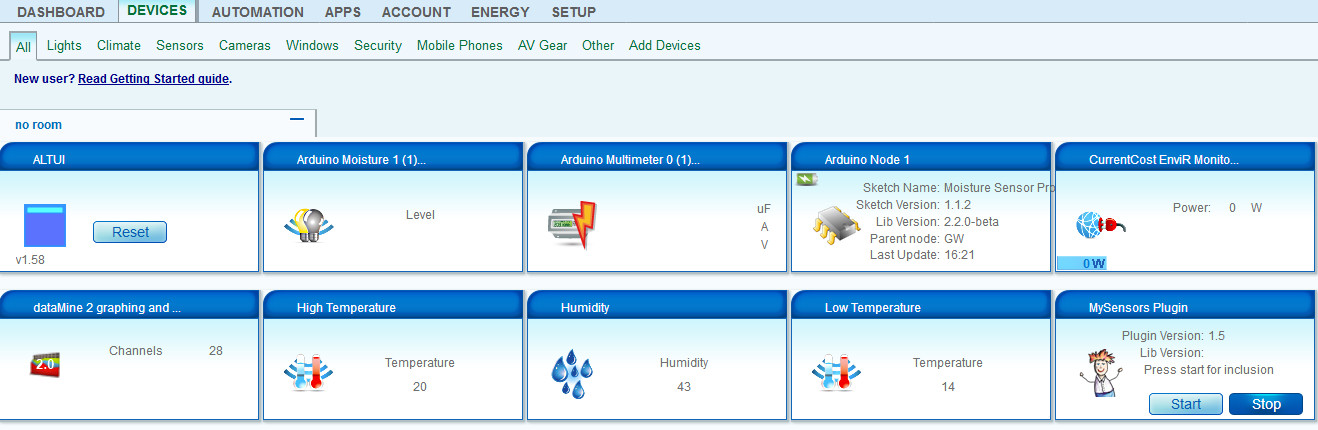The image size is (1318, 430).
Task: Open the AUTOMATION menu tab
Action: 257,12
